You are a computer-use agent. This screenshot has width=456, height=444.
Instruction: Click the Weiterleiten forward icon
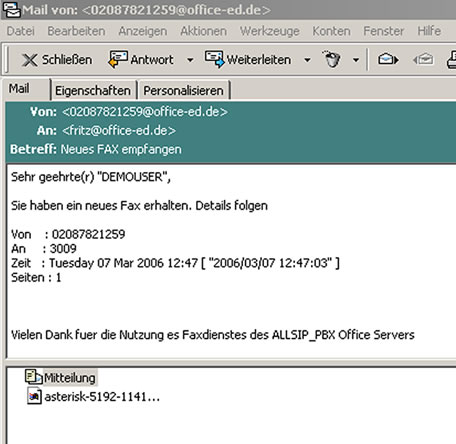215,59
